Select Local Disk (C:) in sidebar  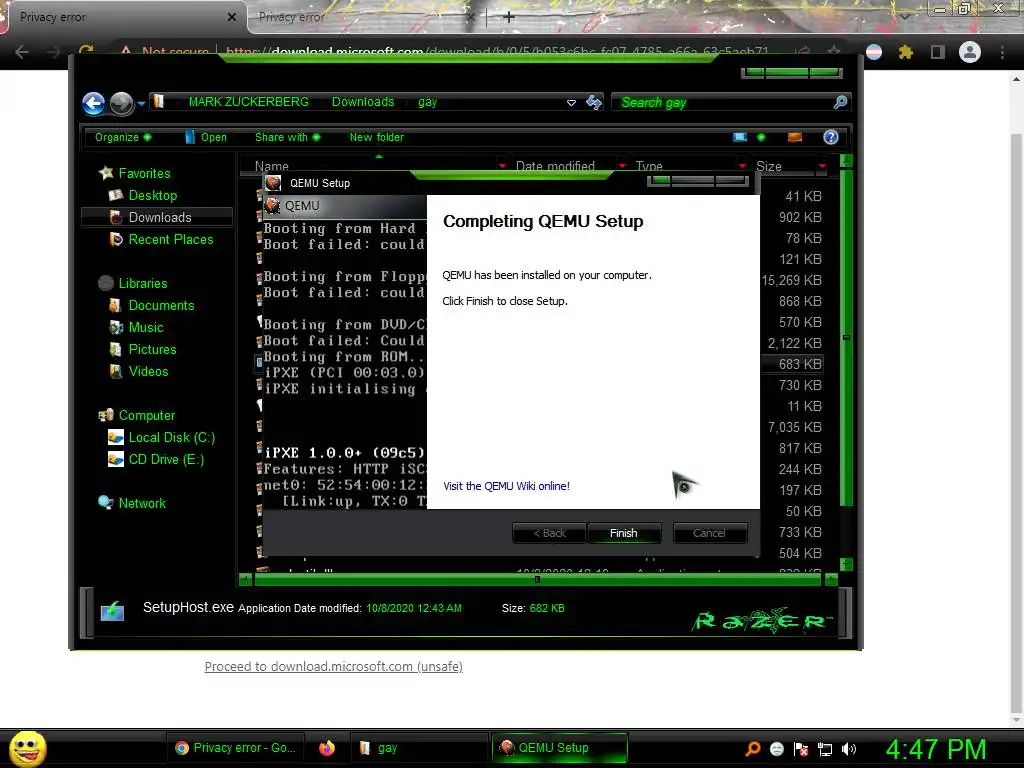(171, 438)
